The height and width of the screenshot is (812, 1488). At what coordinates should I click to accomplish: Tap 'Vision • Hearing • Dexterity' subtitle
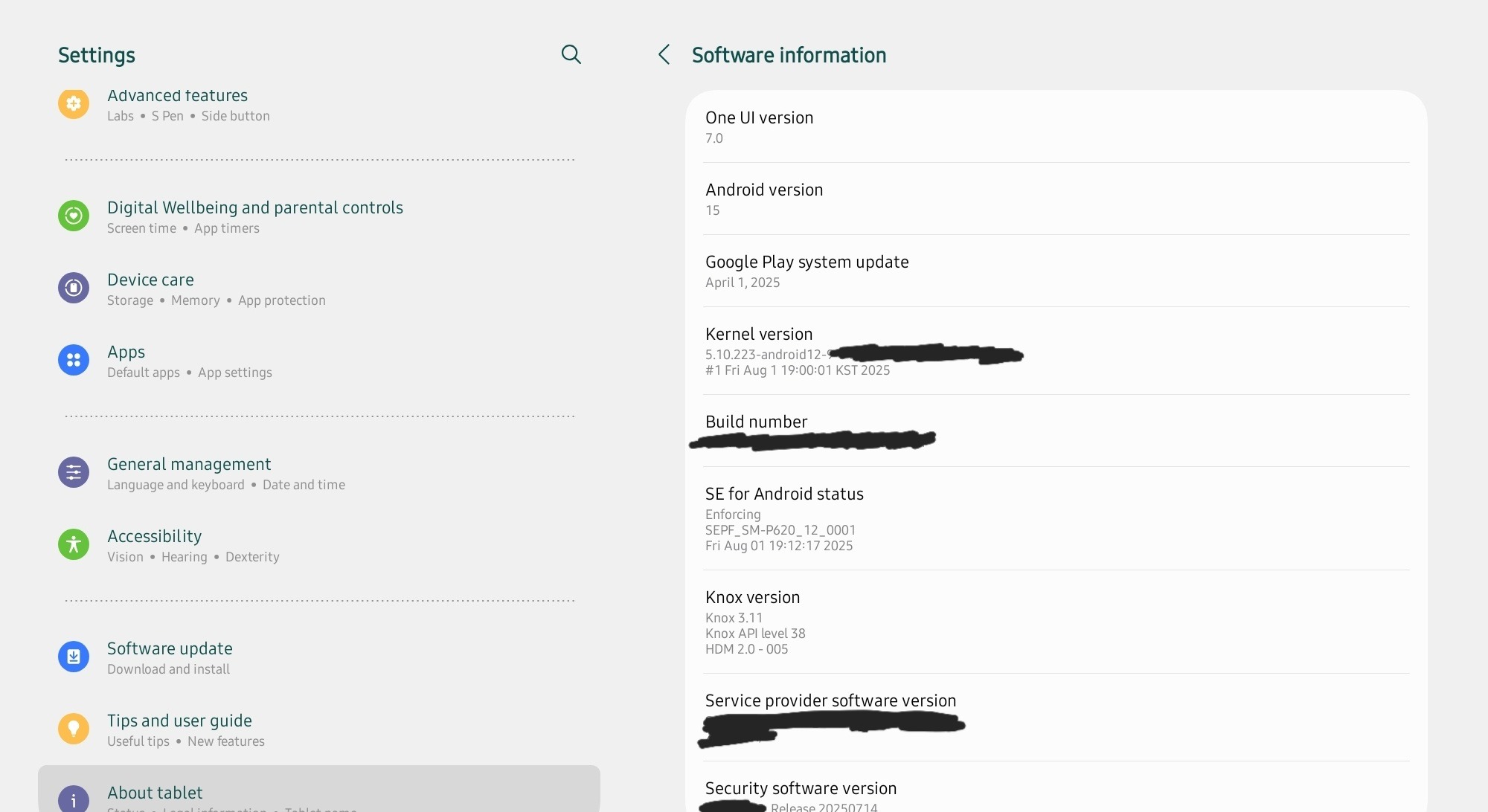click(x=193, y=557)
